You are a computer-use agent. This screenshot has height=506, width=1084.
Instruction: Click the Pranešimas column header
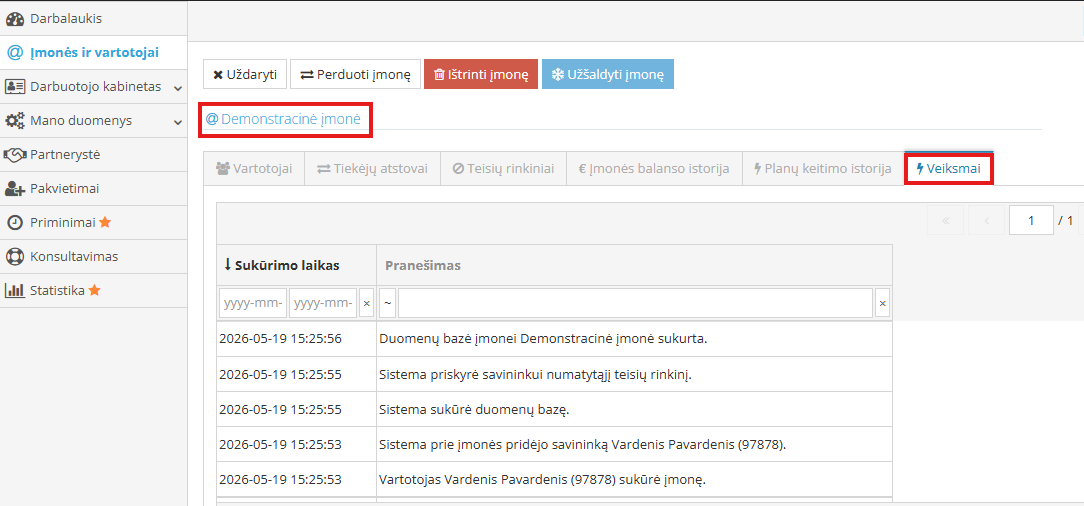634,265
